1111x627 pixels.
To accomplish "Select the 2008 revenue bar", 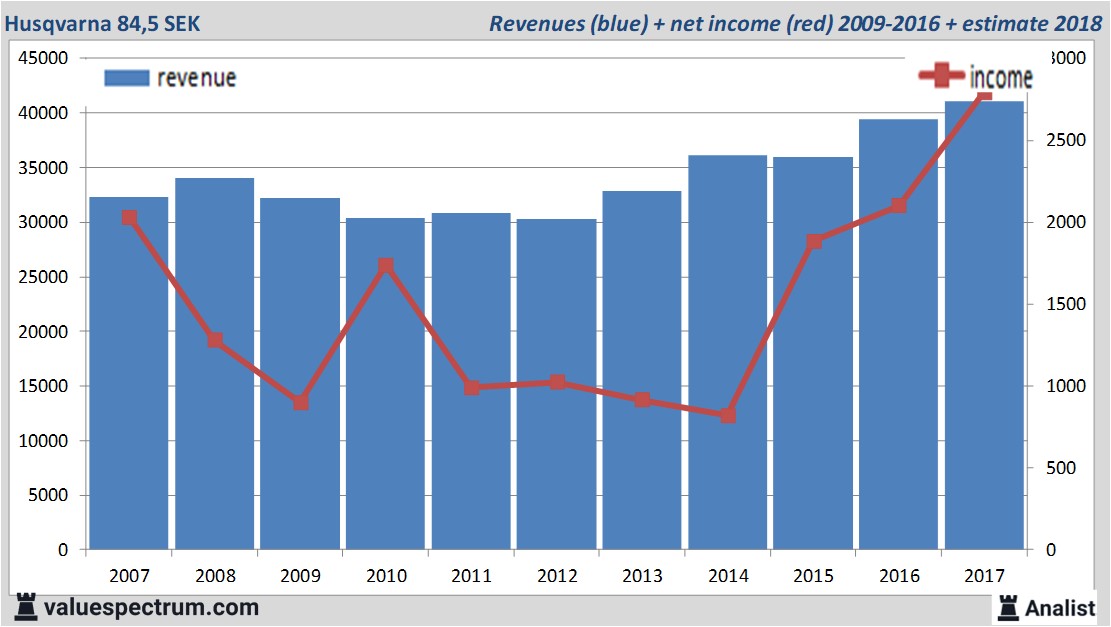I will 215,364.
